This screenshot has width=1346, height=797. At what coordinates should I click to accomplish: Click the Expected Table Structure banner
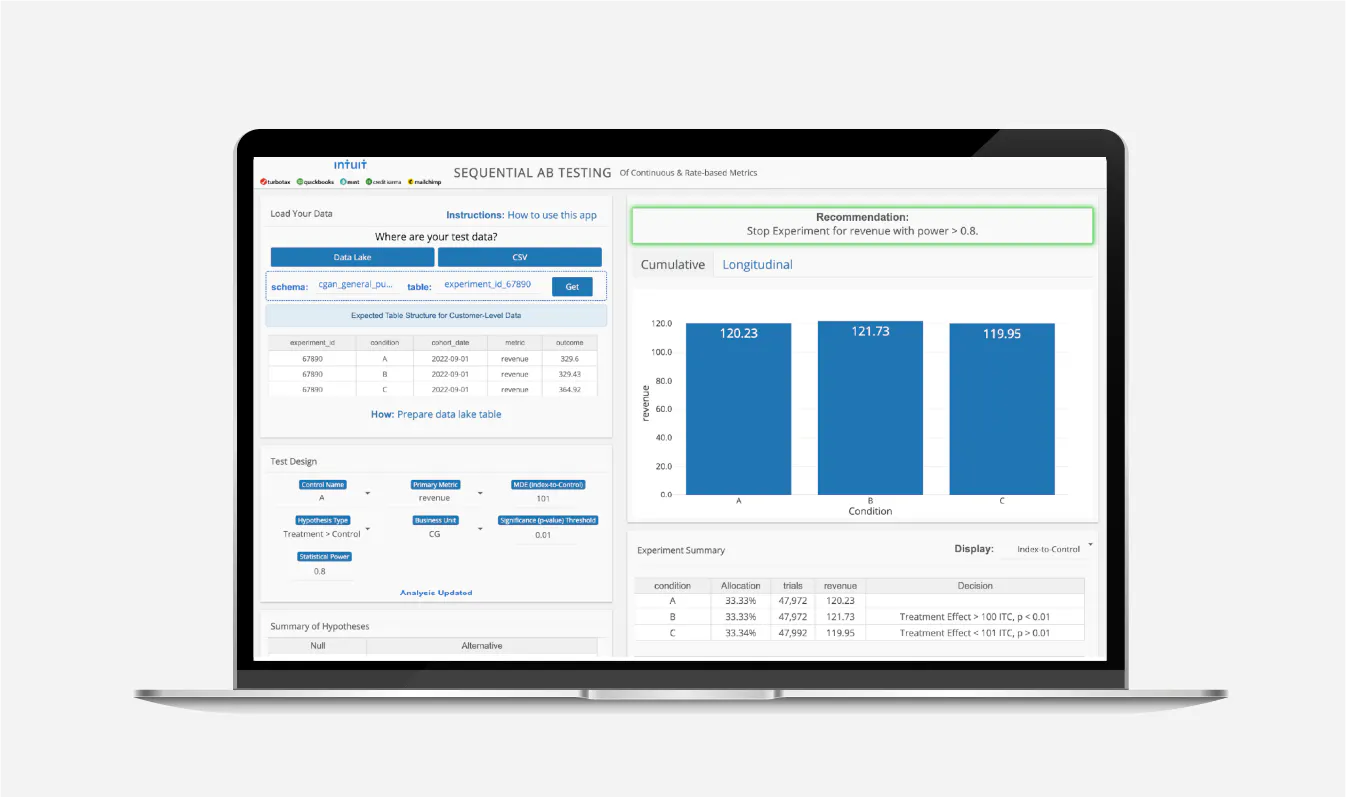[x=436, y=315]
